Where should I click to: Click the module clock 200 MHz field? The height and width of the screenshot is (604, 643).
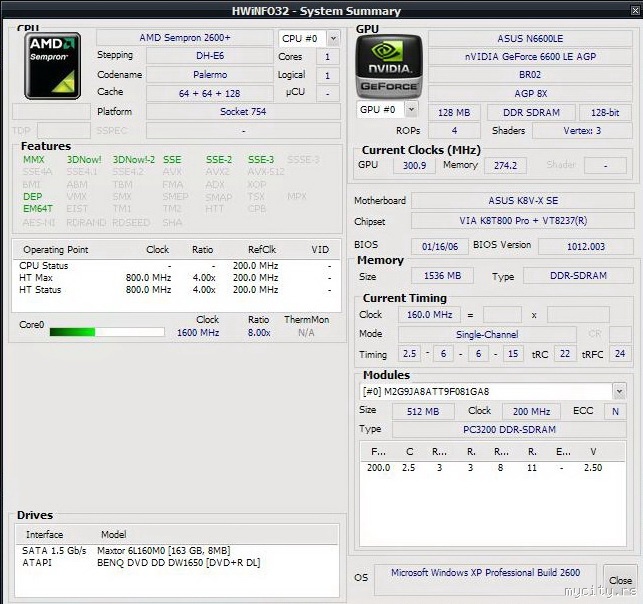click(x=531, y=411)
